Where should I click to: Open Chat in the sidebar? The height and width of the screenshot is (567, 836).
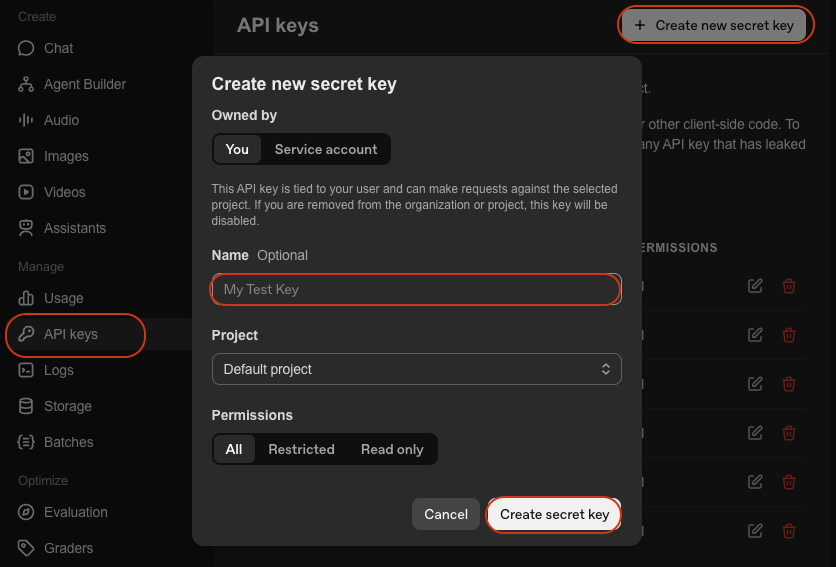click(45, 48)
